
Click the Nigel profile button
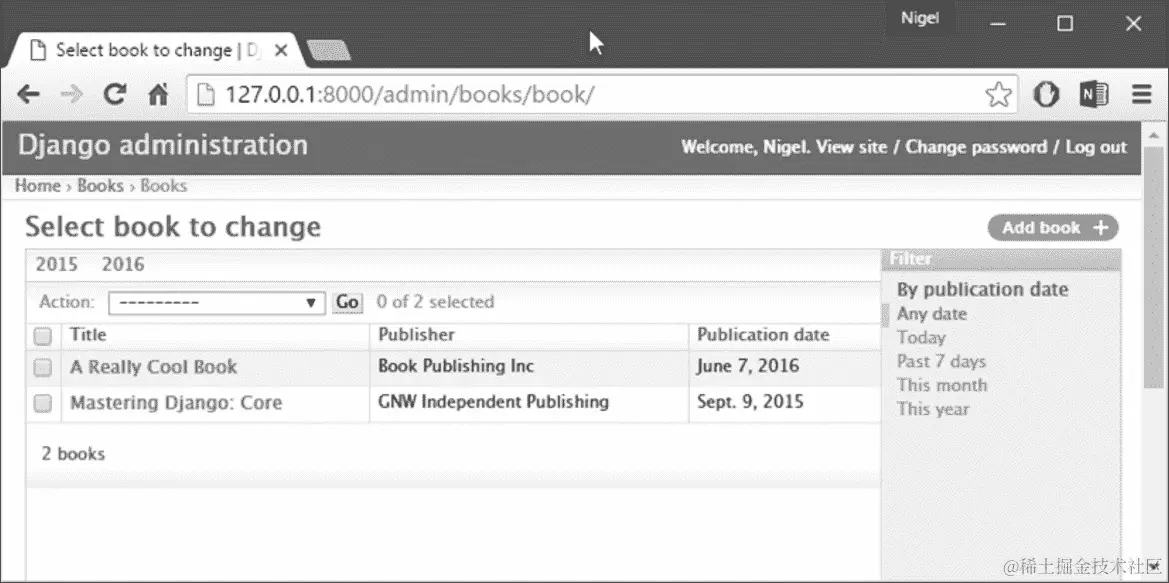(x=920, y=19)
